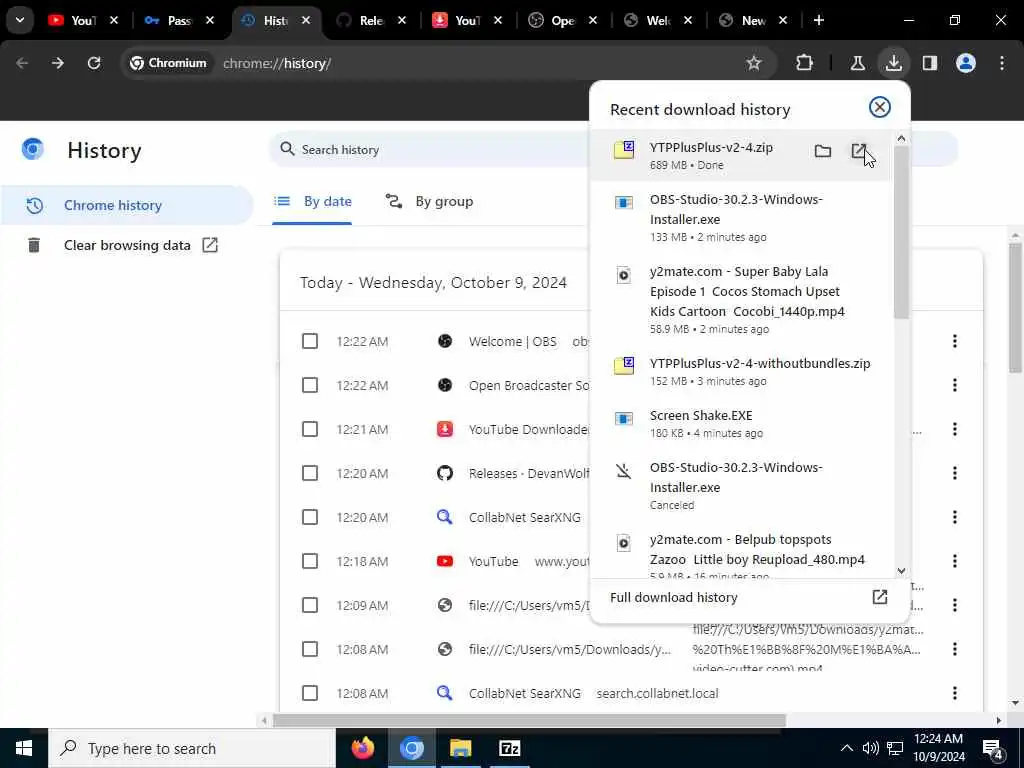Viewport: 1024px width, 768px height.
Task: Open actions menu for 12:20 AM CollabNet entry
Action: (x=955, y=517)
